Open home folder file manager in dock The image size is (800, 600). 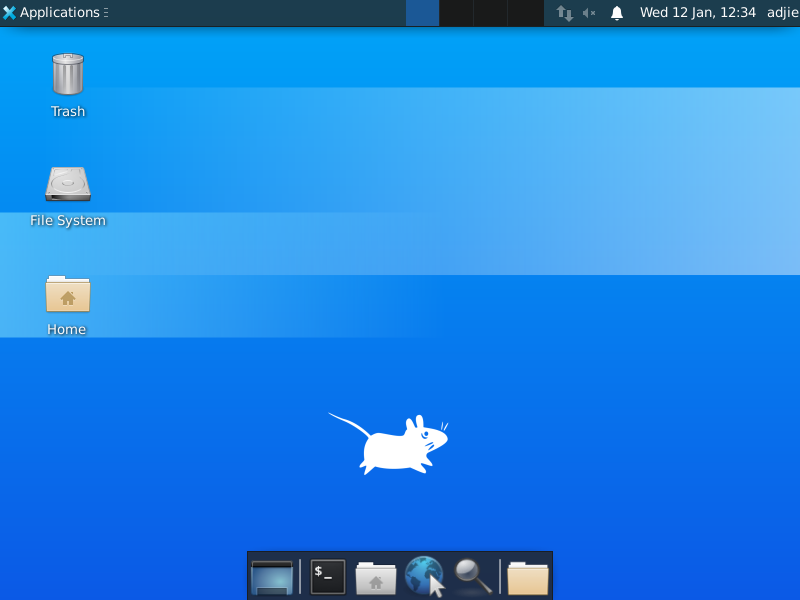(x=376, y=578)
